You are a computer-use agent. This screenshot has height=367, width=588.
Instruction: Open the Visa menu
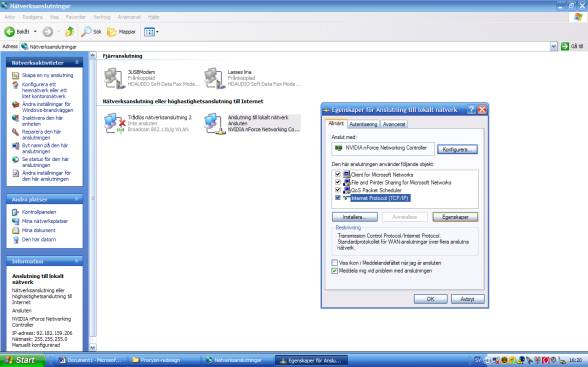click(x=54, y=17)
